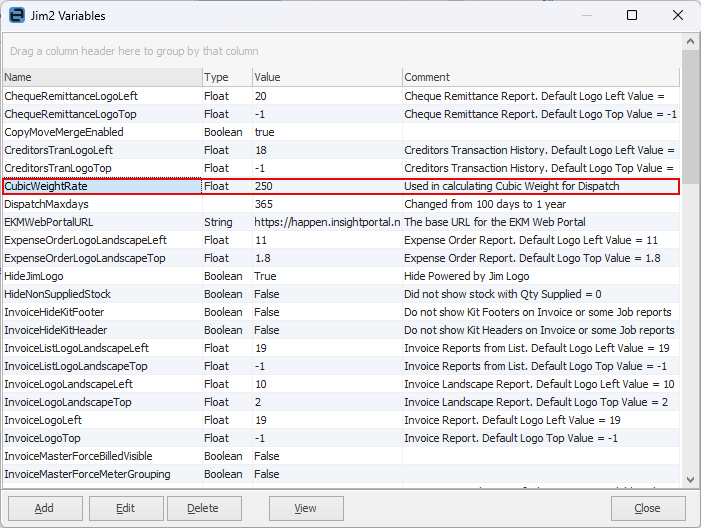This screenshot has width=701, height=528.
Task: Click the 1.8 value of ExpenseOrderLogoLandscapeTop
Action: click(x=262, y=258)
